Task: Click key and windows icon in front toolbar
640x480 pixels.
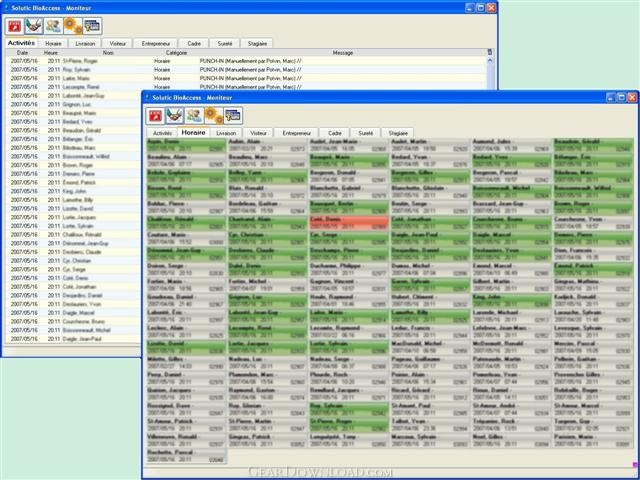Action: click(x=233, y=116)
